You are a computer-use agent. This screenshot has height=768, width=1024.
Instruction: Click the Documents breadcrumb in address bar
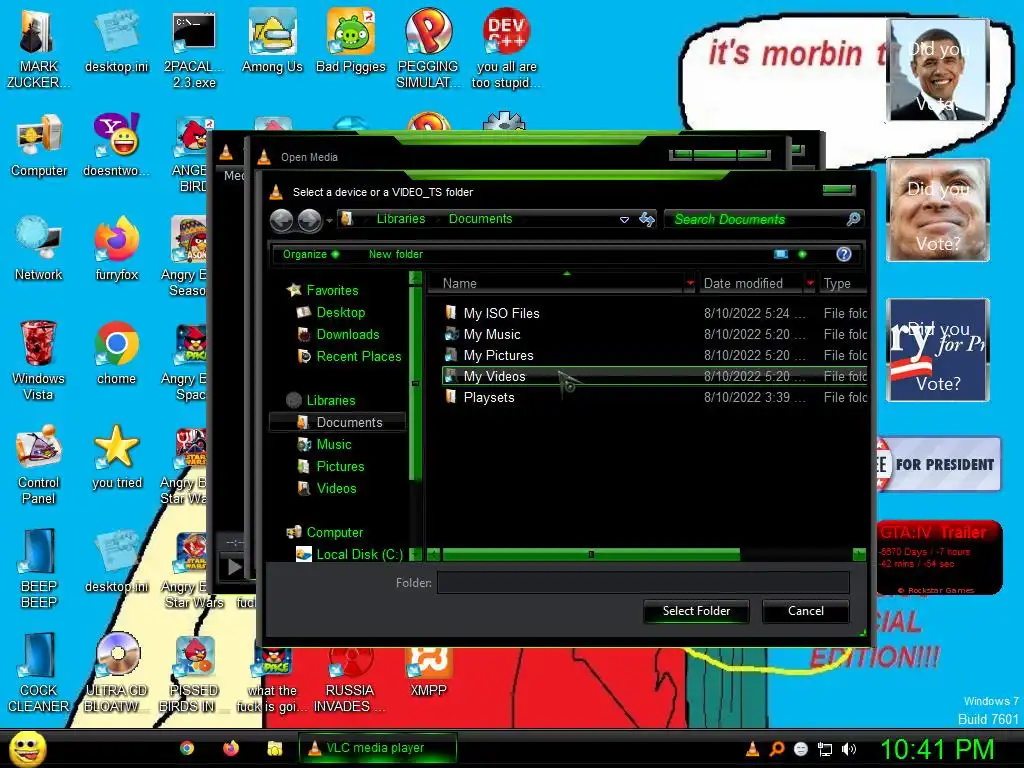point(481,219)
